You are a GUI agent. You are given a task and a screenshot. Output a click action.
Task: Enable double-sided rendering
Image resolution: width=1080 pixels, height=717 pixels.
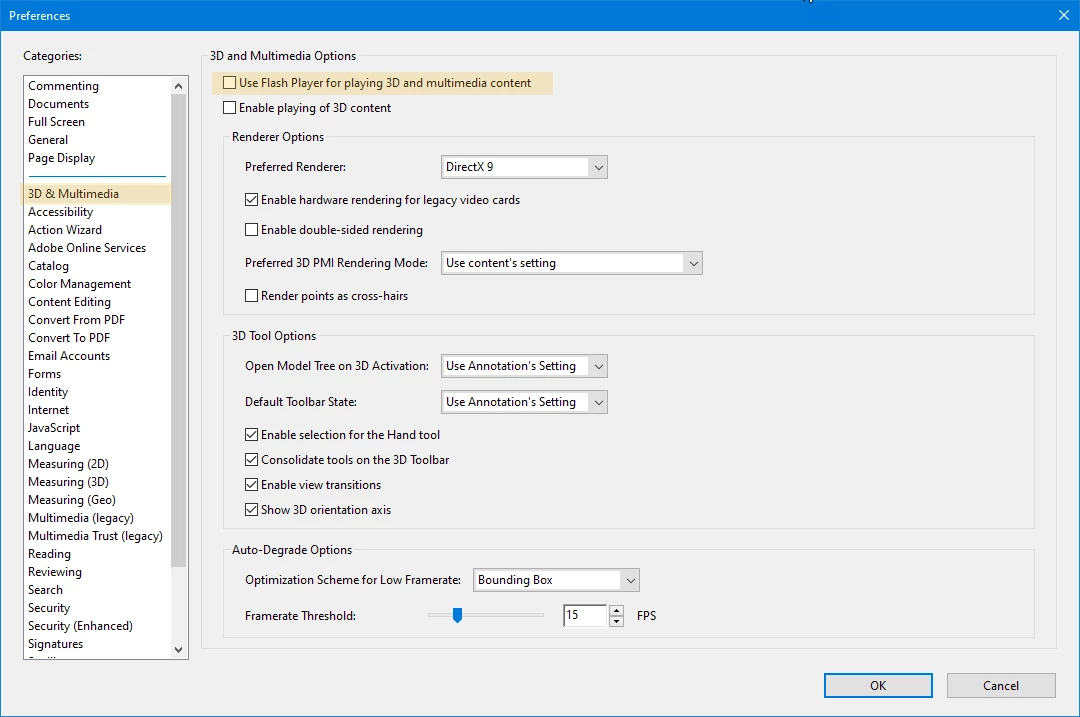[x=251, y=231]
